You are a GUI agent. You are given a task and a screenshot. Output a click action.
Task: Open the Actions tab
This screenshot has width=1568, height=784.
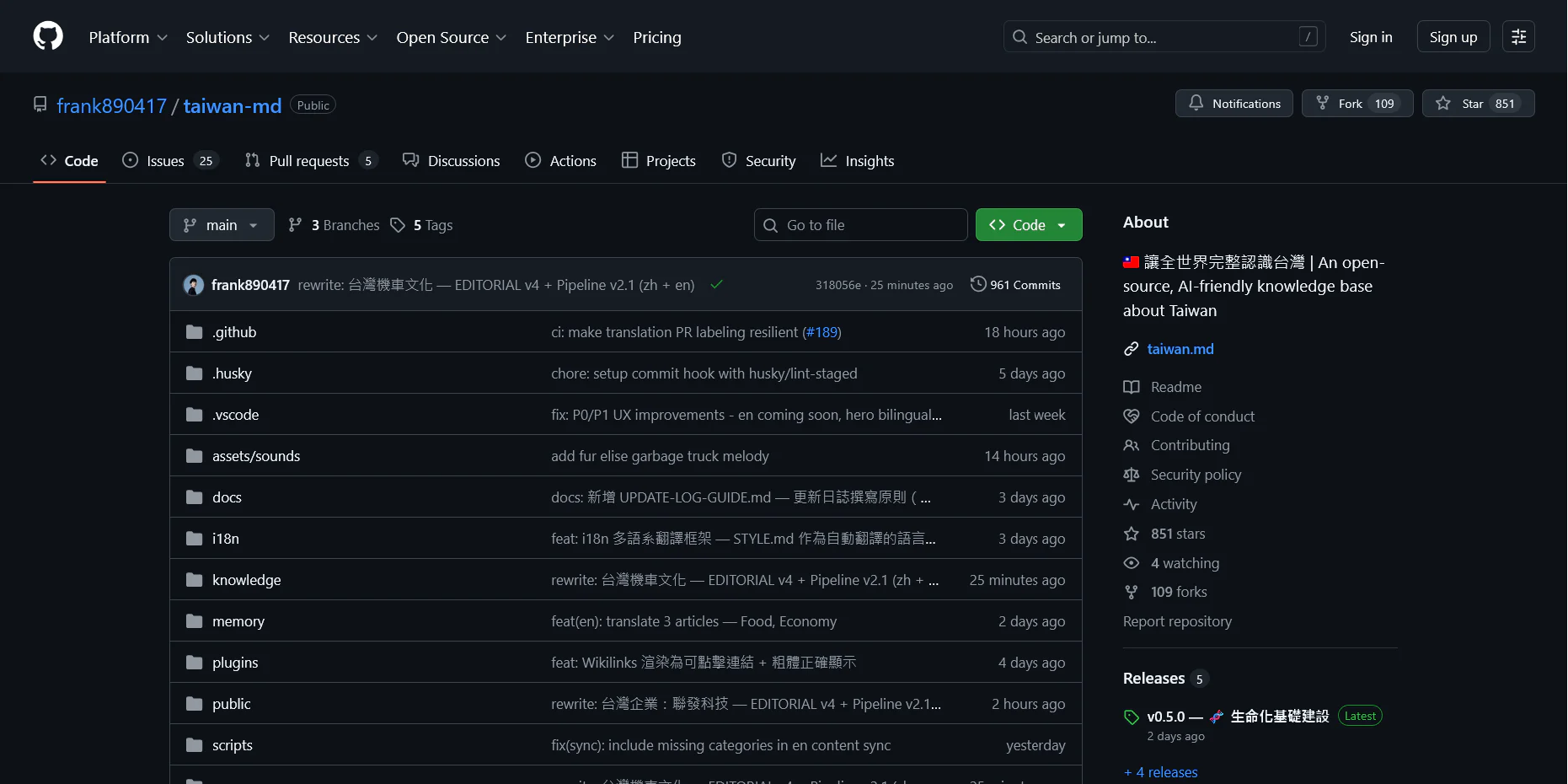[x=560, y=160]
